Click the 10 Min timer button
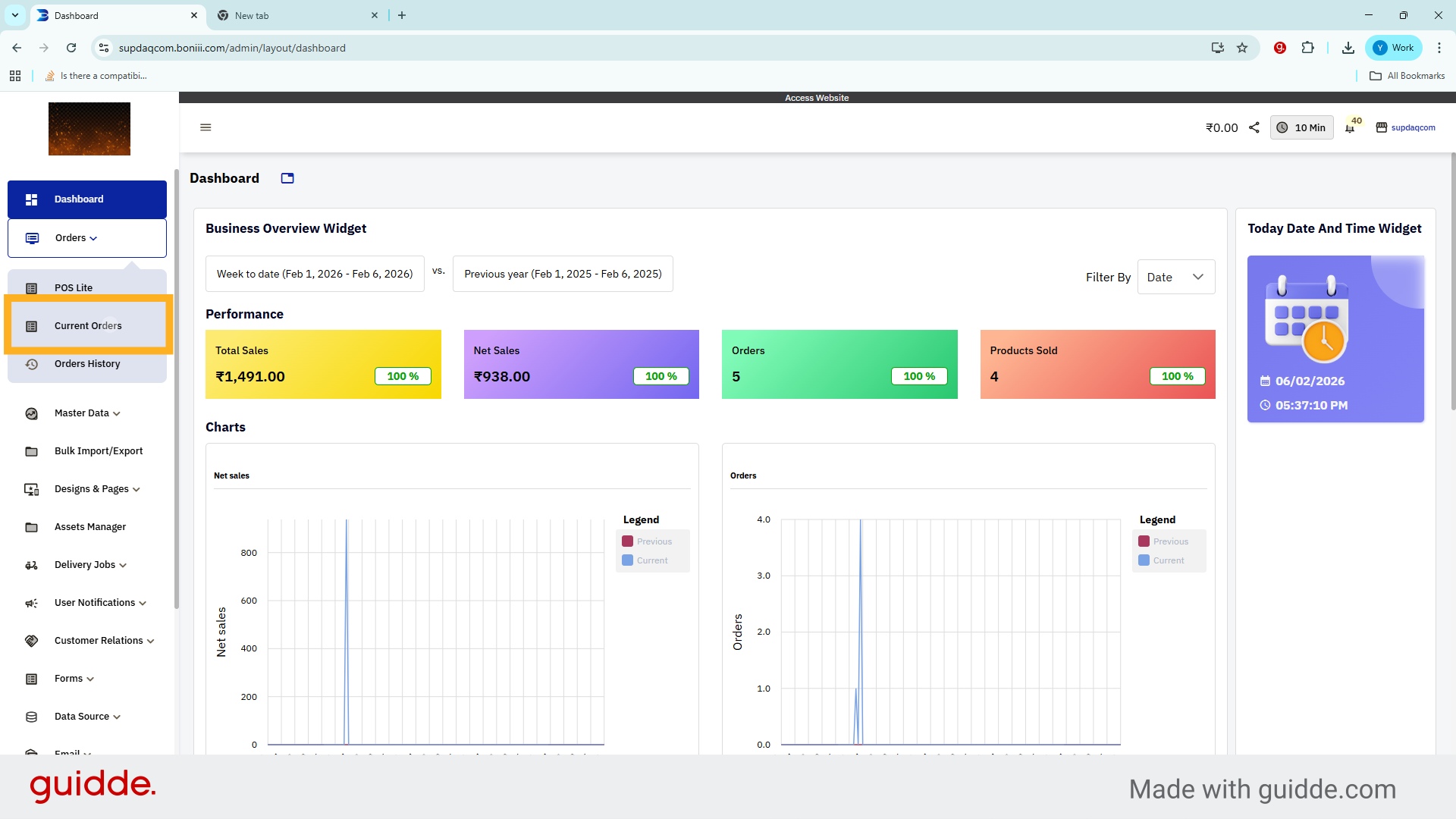This screenshot has width=1456, height=819. [x=1301, y=127]
